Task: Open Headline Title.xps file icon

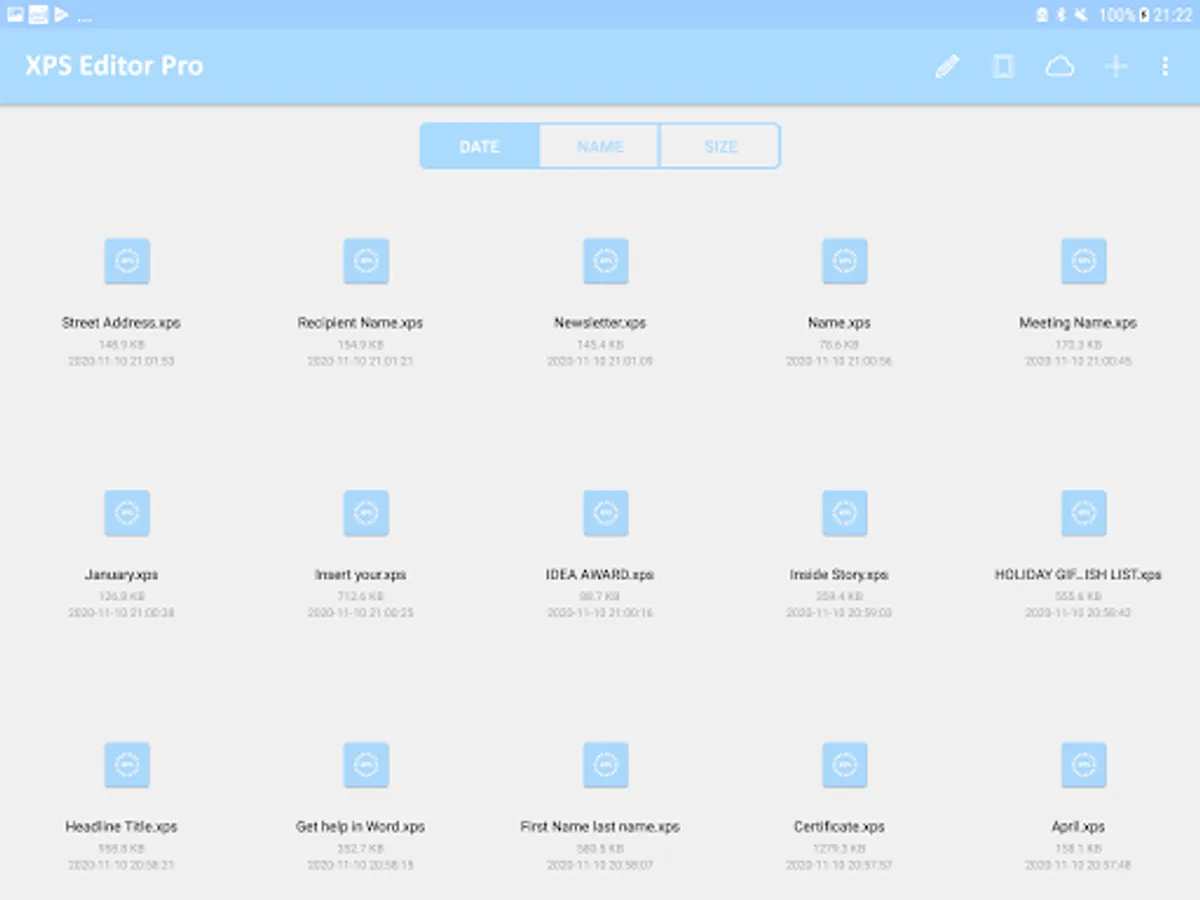Action: click(127, 765)
